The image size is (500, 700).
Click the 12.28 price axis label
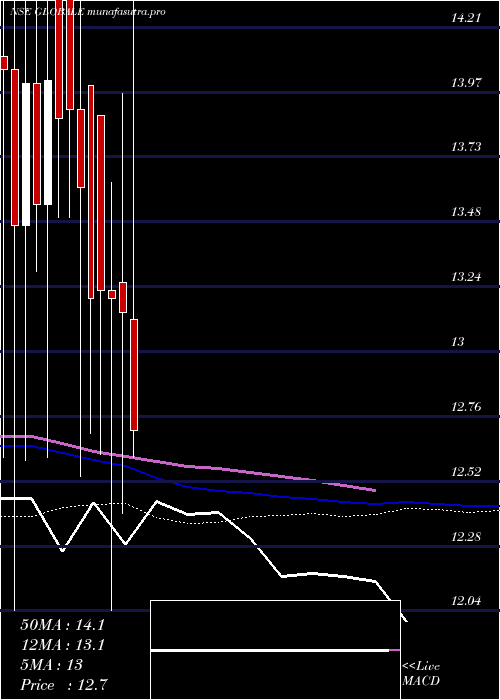466,536
